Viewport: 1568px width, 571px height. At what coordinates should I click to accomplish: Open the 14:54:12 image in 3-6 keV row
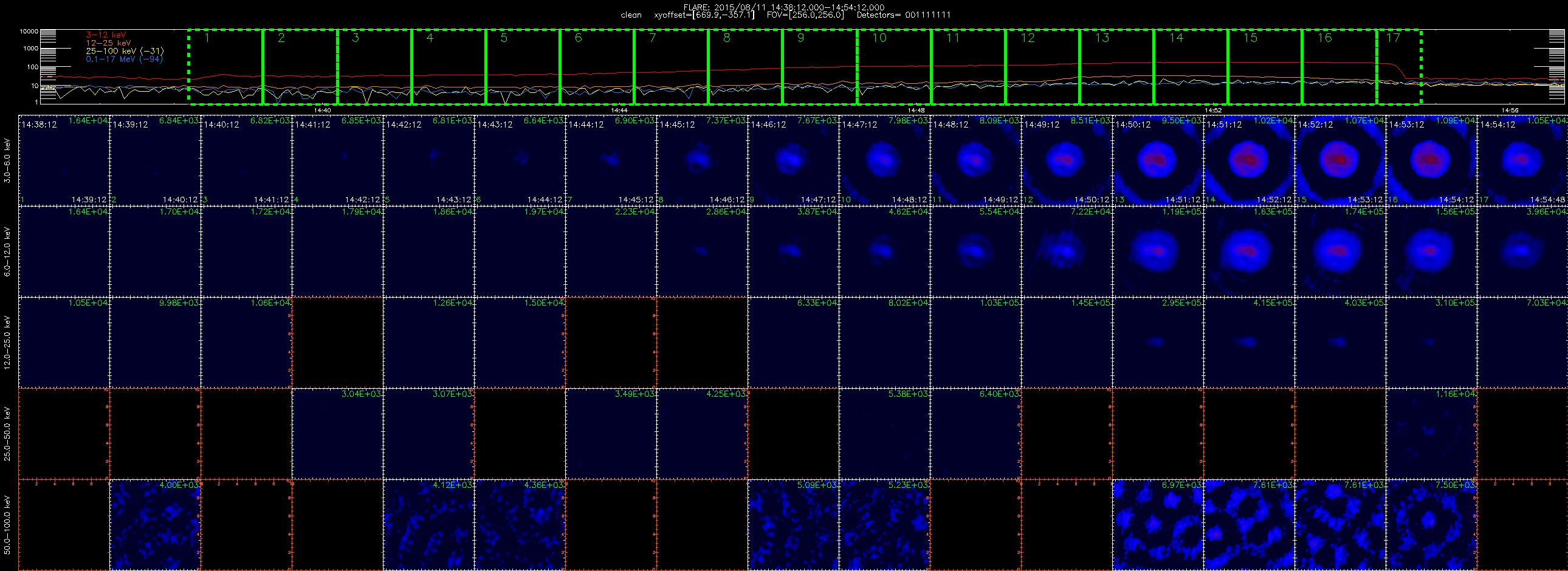1522,160
